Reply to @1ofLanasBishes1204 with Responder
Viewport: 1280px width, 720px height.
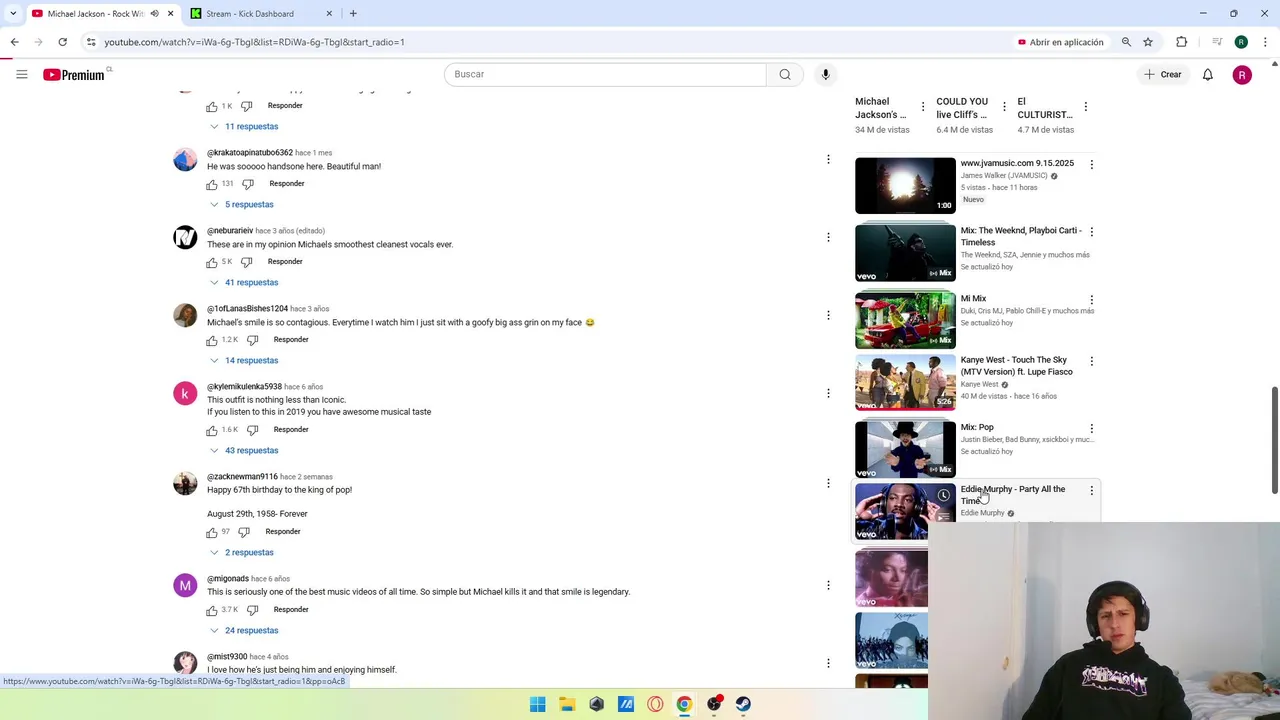point(291,340)
